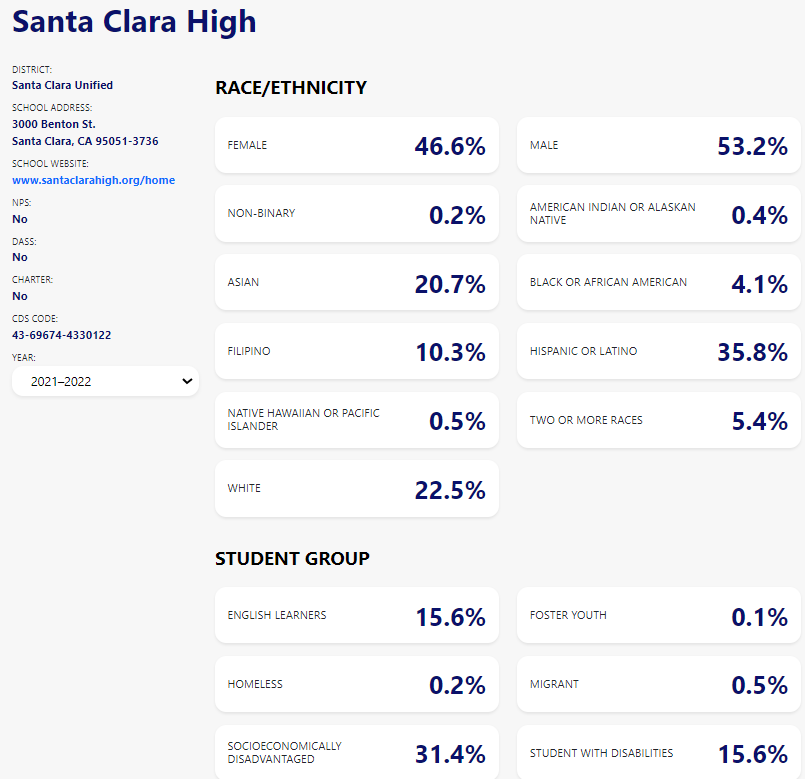The height and width of the screenshot is (779, 808).
Task: Select the Two or More Races card
Action: click(658, 420)
